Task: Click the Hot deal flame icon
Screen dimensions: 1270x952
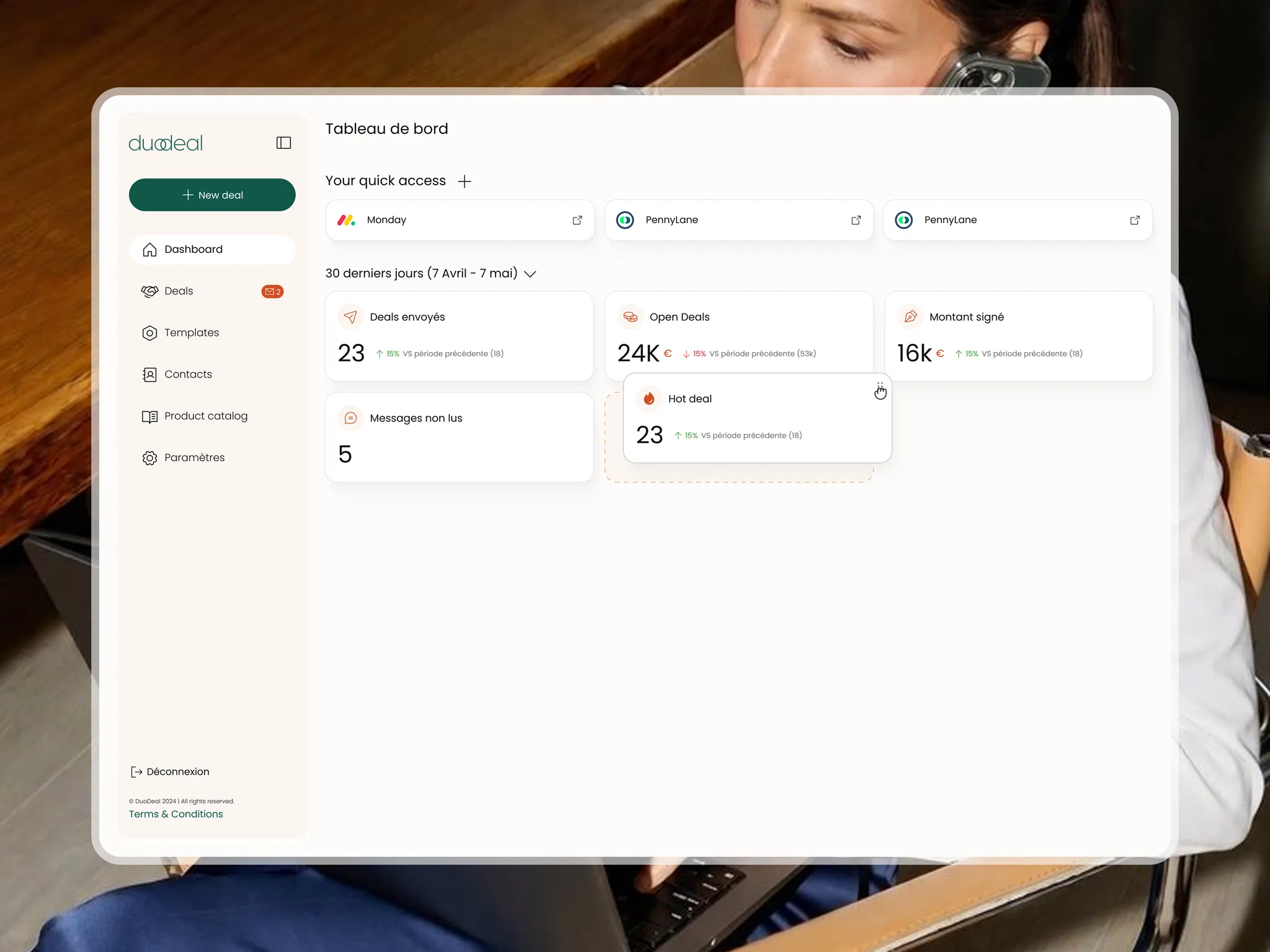Action: pos(649,399)
